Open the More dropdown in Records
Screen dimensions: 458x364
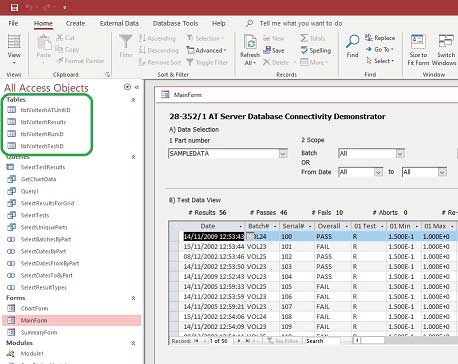(314, 62)
